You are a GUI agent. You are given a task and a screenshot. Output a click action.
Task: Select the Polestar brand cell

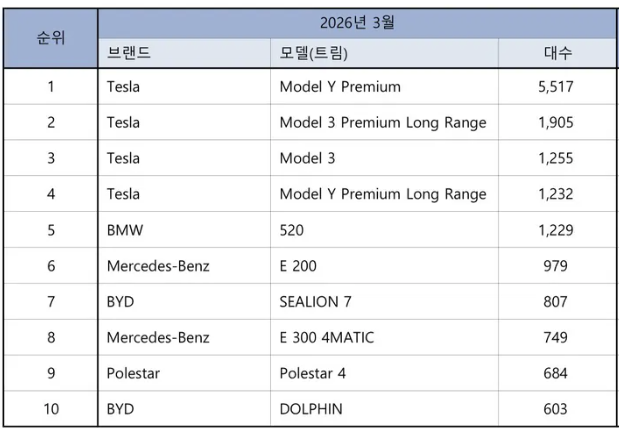(x=133, y=373)
